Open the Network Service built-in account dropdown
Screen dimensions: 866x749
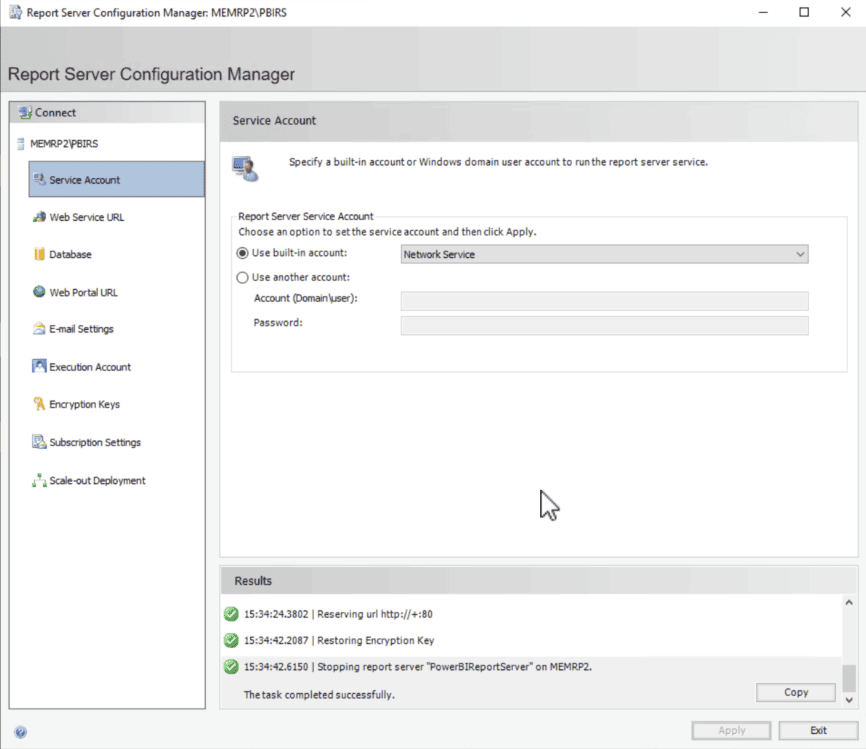(x=604, y=254)
